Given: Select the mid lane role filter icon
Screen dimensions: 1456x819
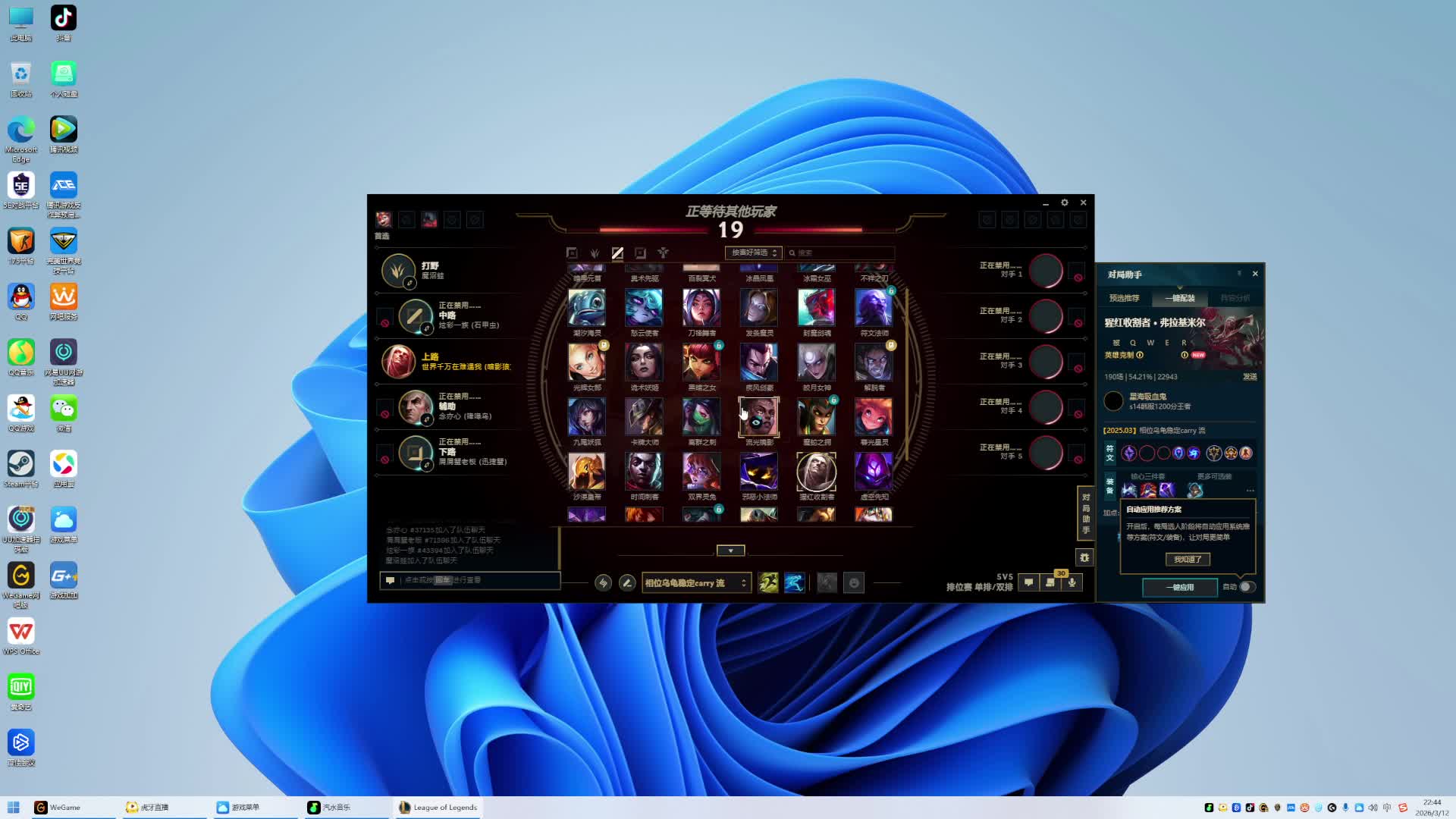Looking at the screenshot, I should [x=617, y=253].
